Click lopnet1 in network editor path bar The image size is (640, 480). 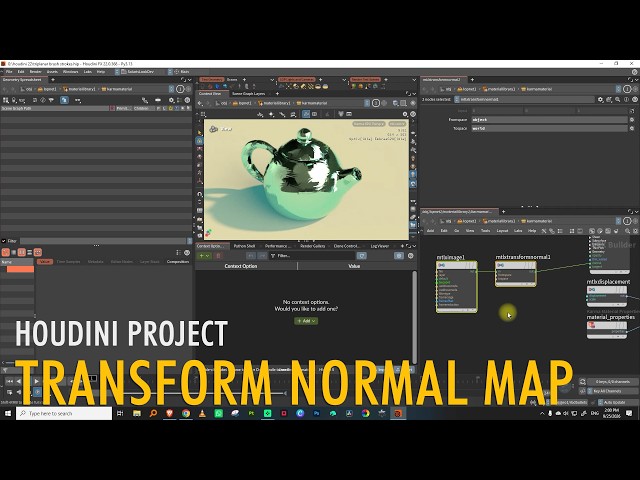[467, 221]
